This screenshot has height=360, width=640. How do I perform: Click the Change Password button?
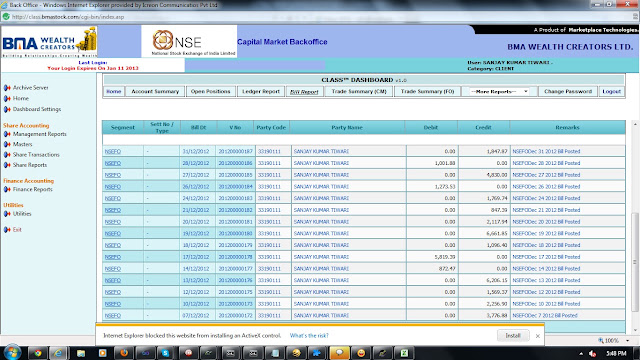pos(568,91)
